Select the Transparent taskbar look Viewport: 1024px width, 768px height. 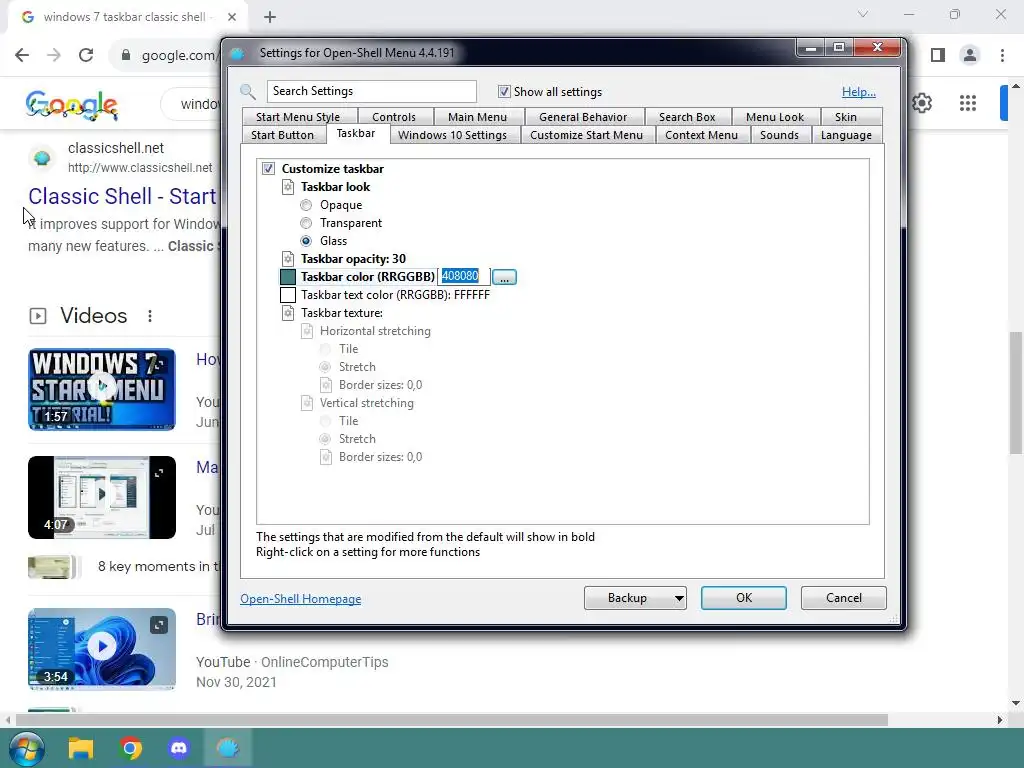tap(306, 223)
